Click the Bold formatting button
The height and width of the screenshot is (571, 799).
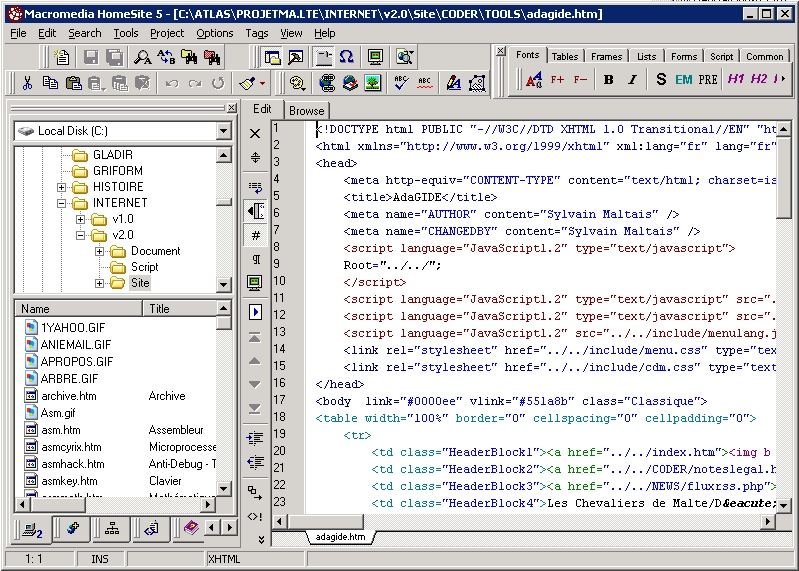(608, 80)
